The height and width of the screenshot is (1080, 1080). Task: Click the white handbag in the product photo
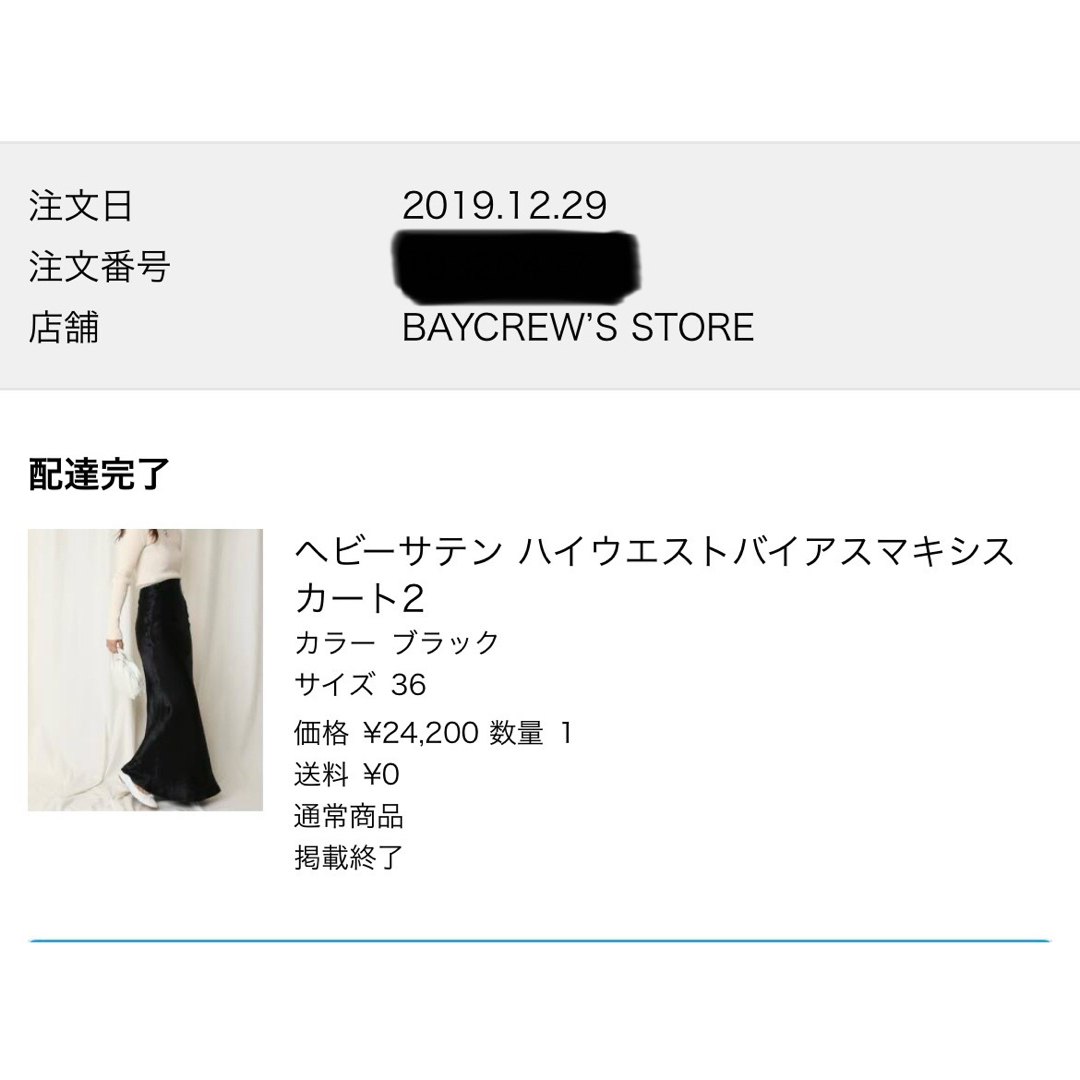[x=128, y=673]
